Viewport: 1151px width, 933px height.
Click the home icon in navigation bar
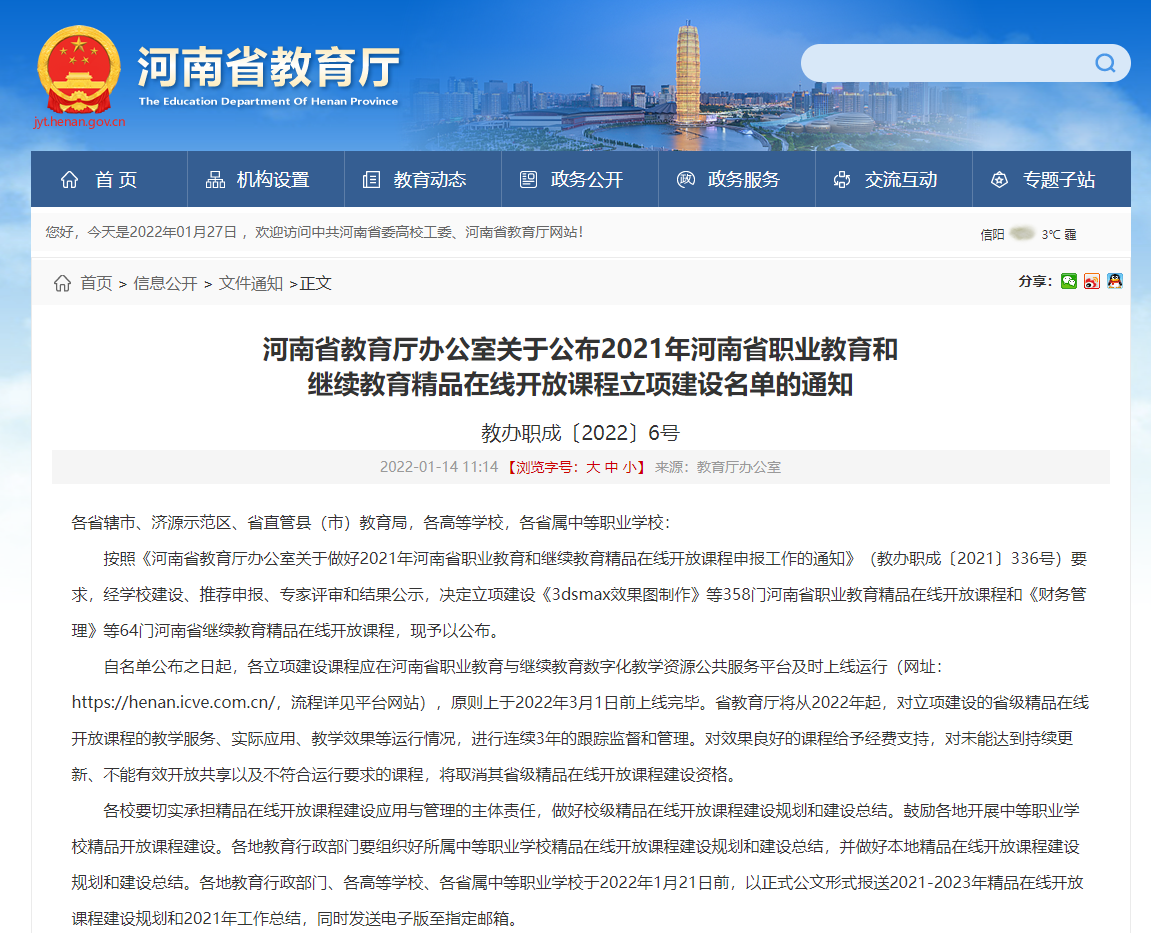69,180
